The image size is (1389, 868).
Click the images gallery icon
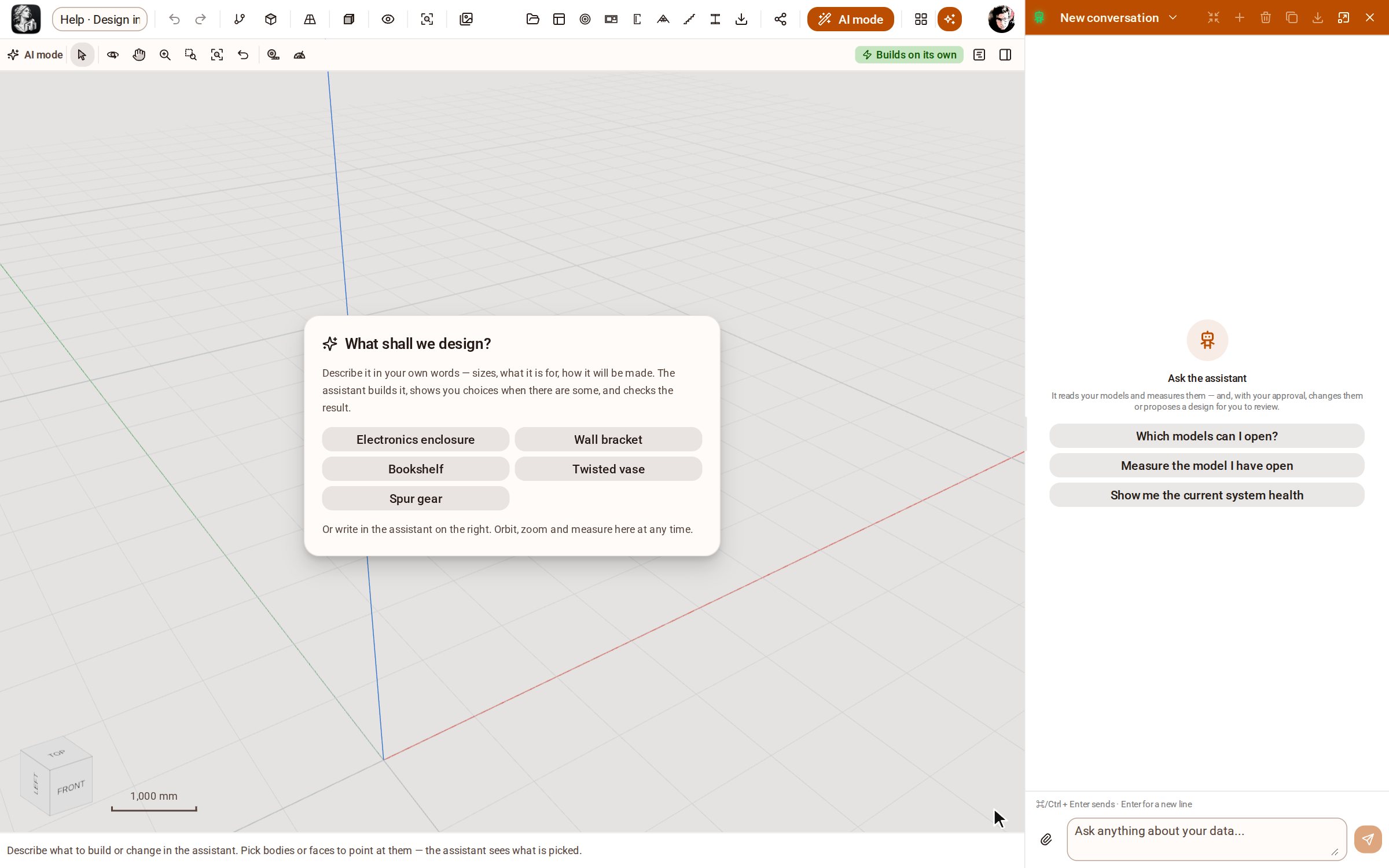(466, 19)
